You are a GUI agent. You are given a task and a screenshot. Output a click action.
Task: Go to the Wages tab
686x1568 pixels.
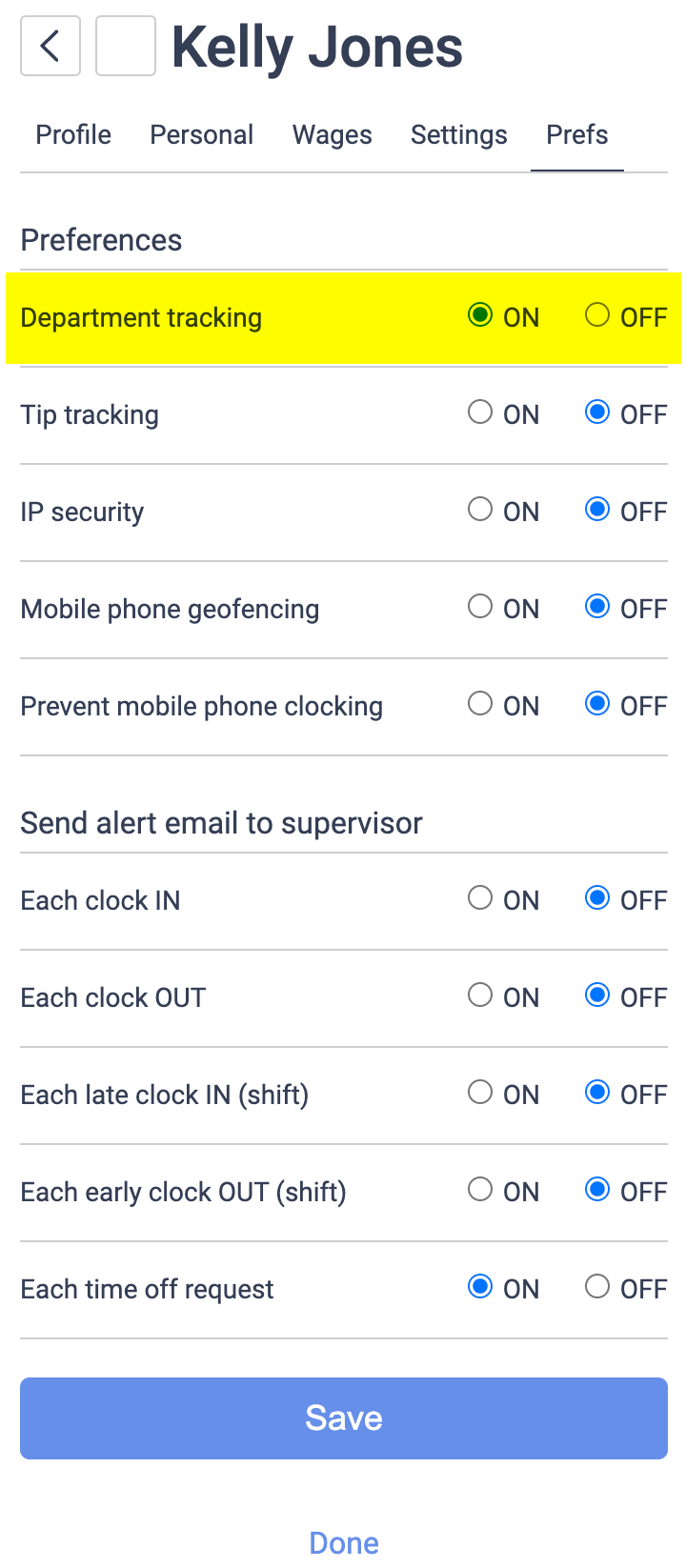click(332, 135)
